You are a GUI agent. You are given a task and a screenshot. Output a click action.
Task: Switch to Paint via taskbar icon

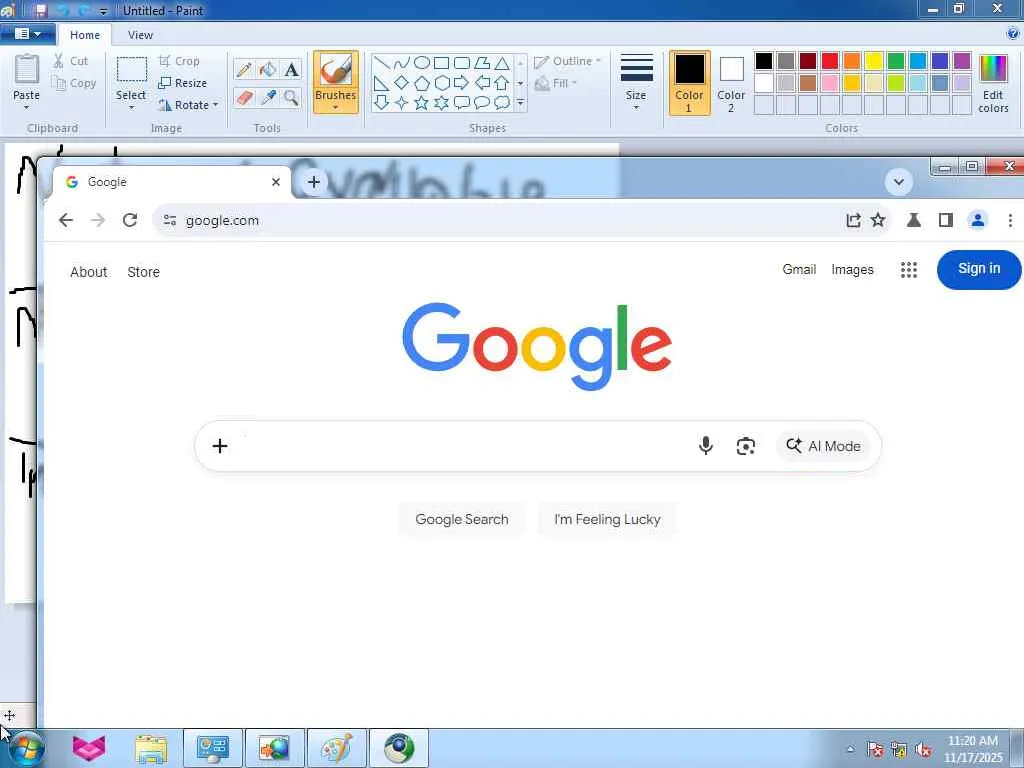coord(336,748)
